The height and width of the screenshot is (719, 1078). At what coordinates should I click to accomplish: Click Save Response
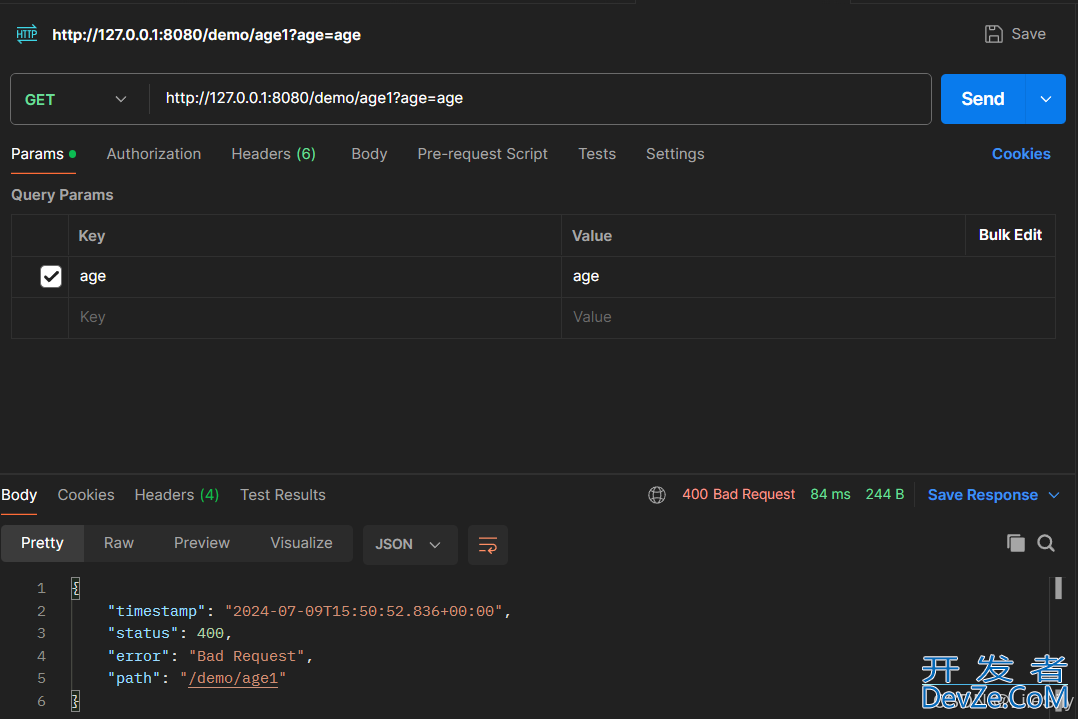982,495
